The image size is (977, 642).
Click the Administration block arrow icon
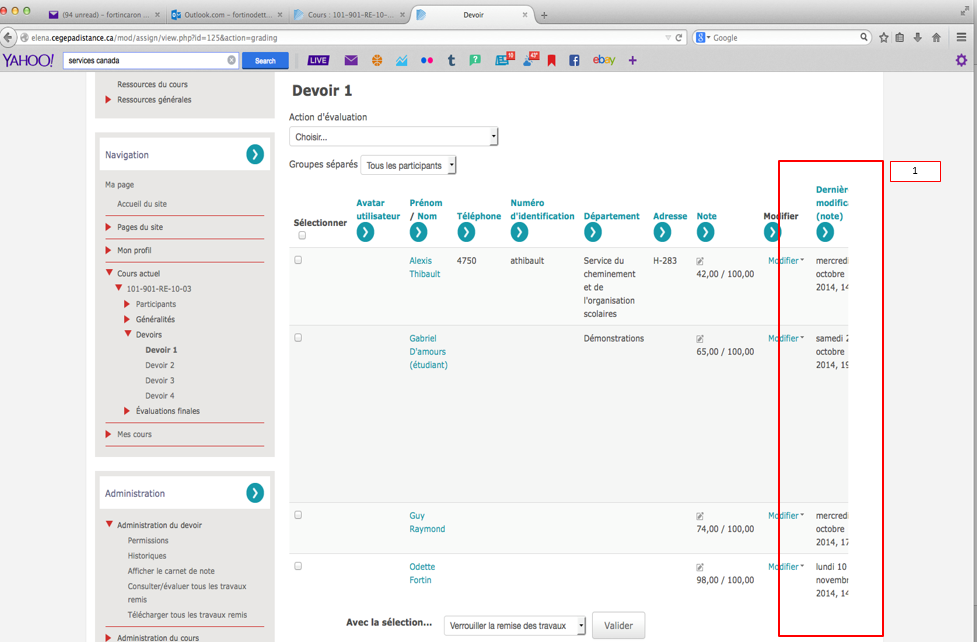coord(255,493)
